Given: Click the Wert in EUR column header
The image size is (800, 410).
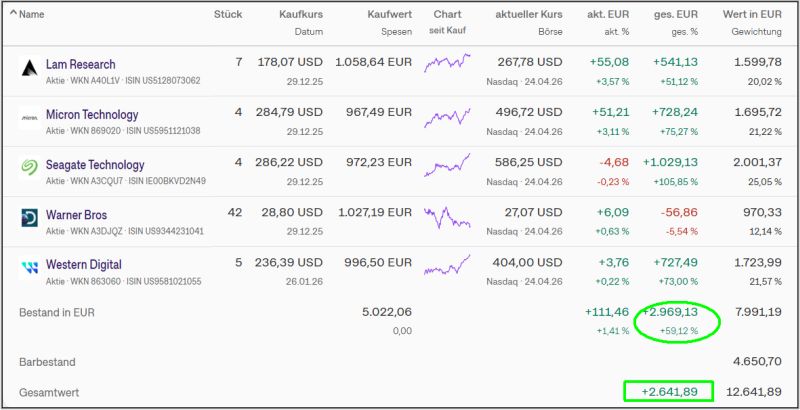Looking at the screenshot, I should [752, 15].
